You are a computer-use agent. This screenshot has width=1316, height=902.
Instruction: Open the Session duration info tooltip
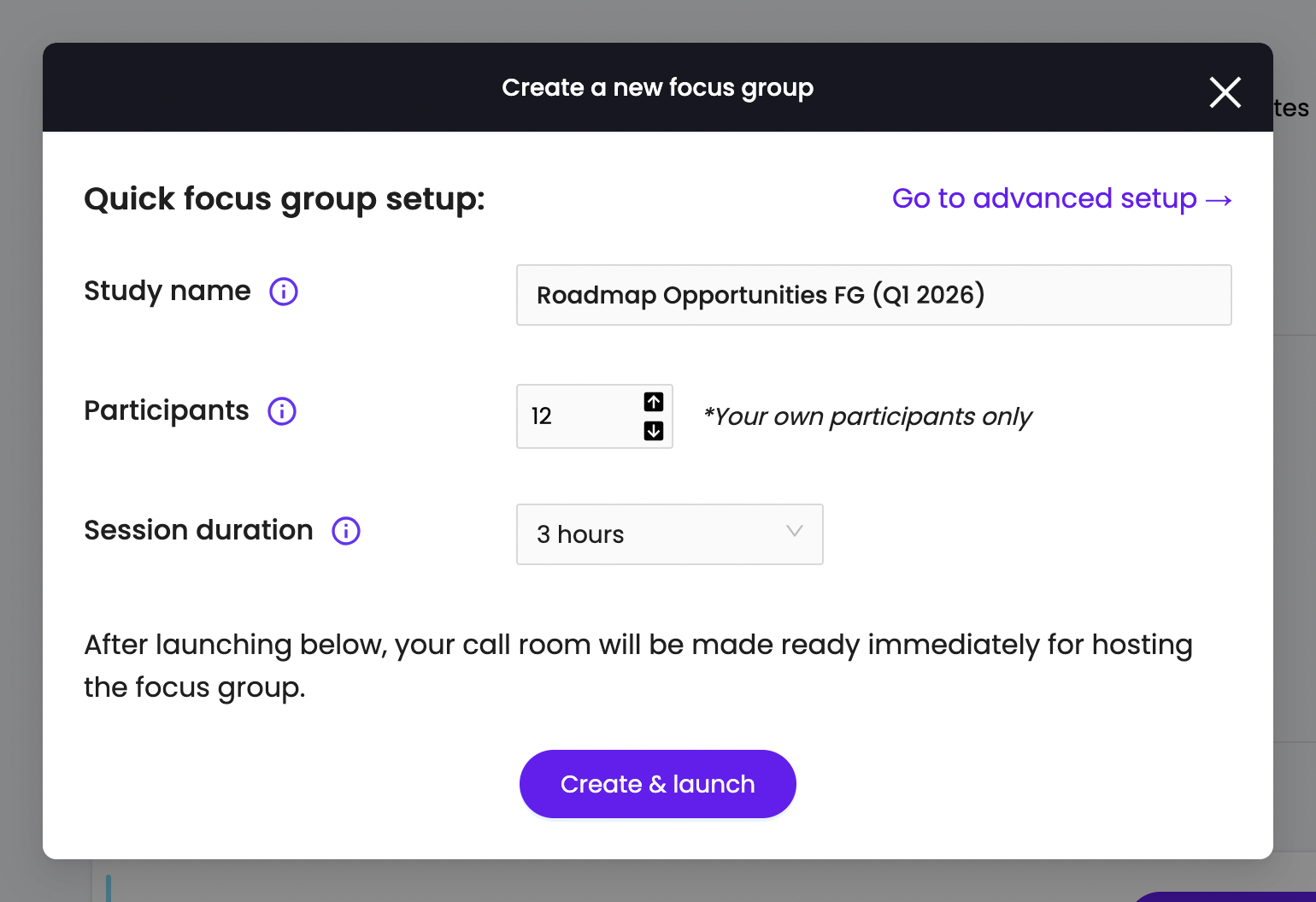pyautogui.click(x=345, y=531)
